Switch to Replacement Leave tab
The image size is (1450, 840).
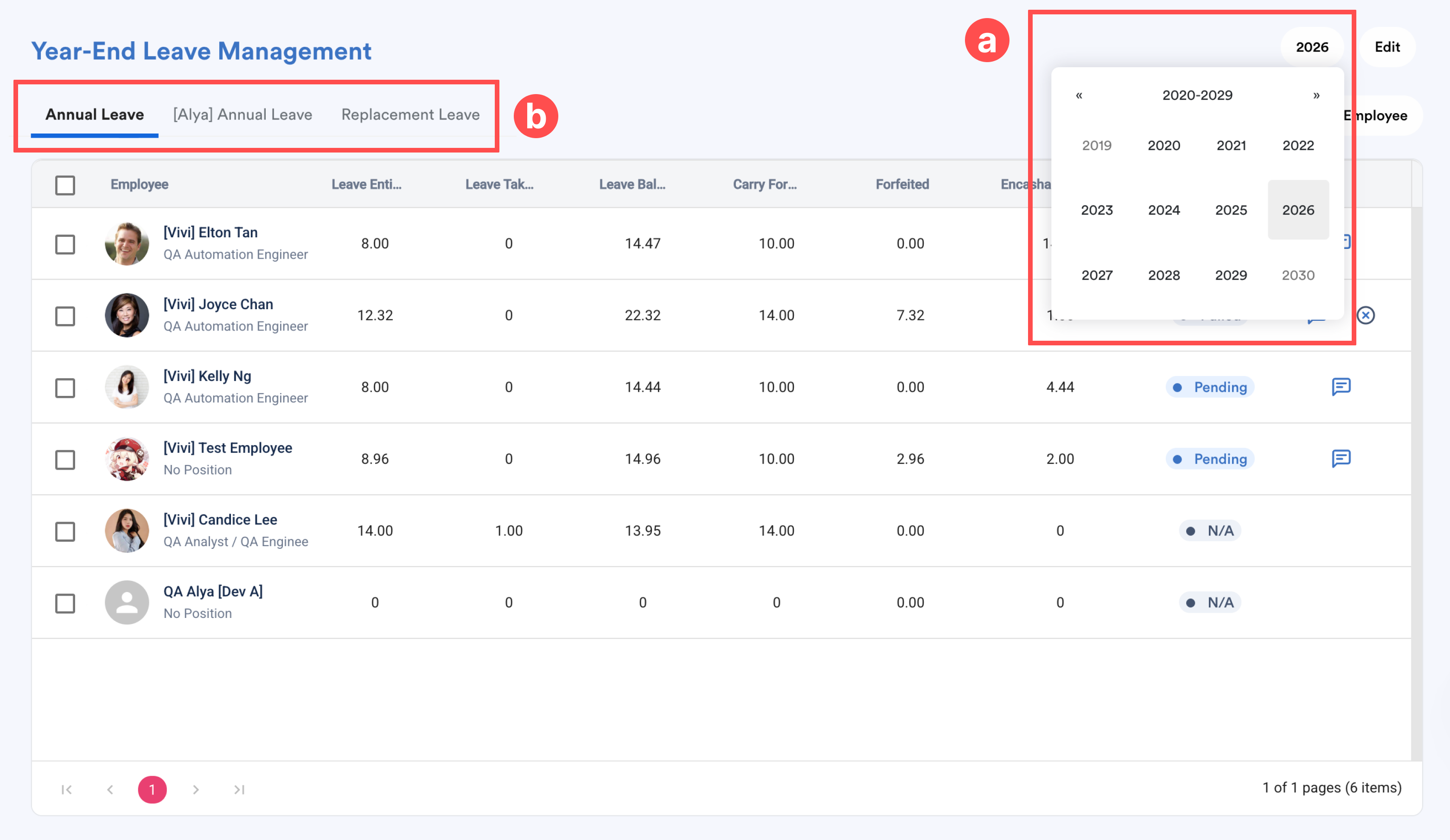pos(410,115)
